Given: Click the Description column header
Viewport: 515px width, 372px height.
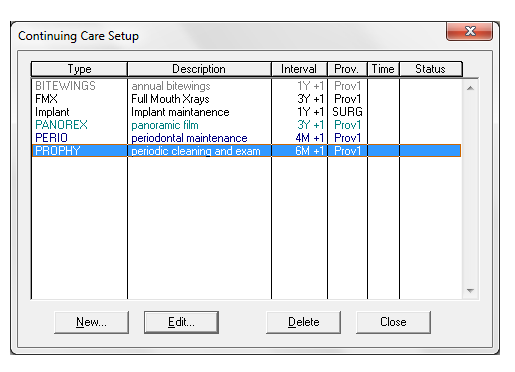Looking at the screenshot, I should tap(199, 69).
